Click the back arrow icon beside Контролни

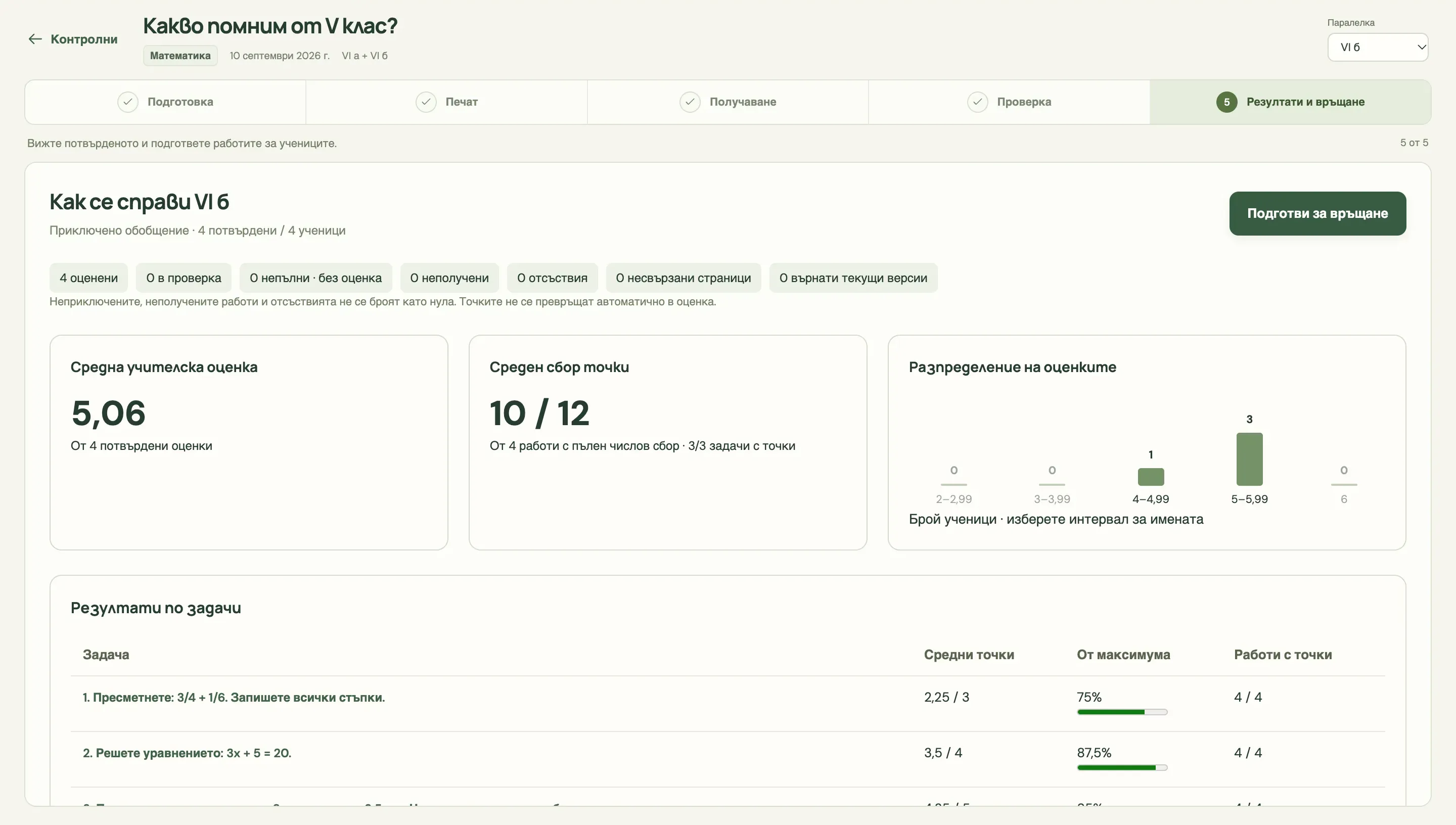35,39
